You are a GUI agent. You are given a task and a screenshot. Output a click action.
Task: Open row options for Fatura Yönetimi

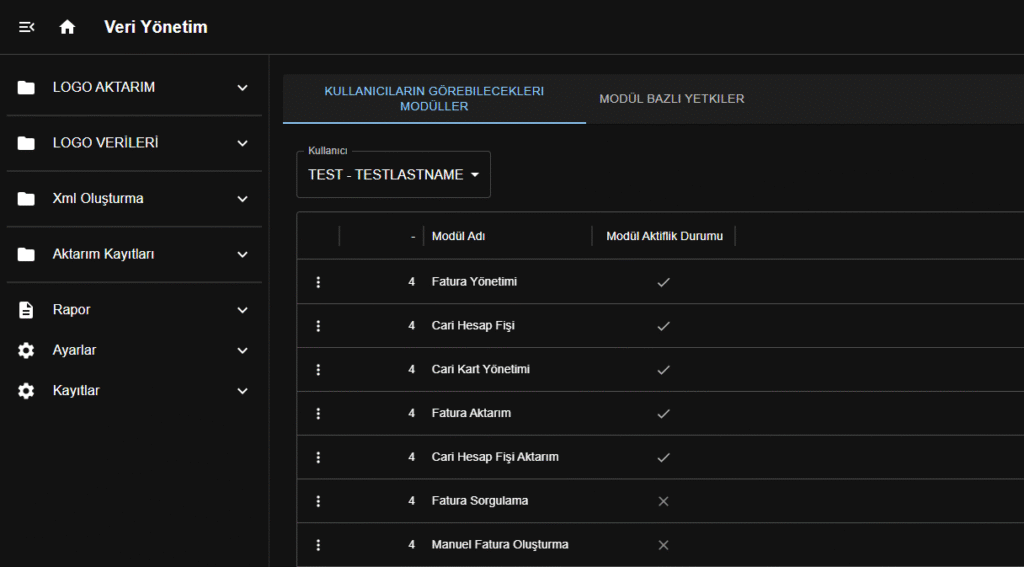coord(318,282)
